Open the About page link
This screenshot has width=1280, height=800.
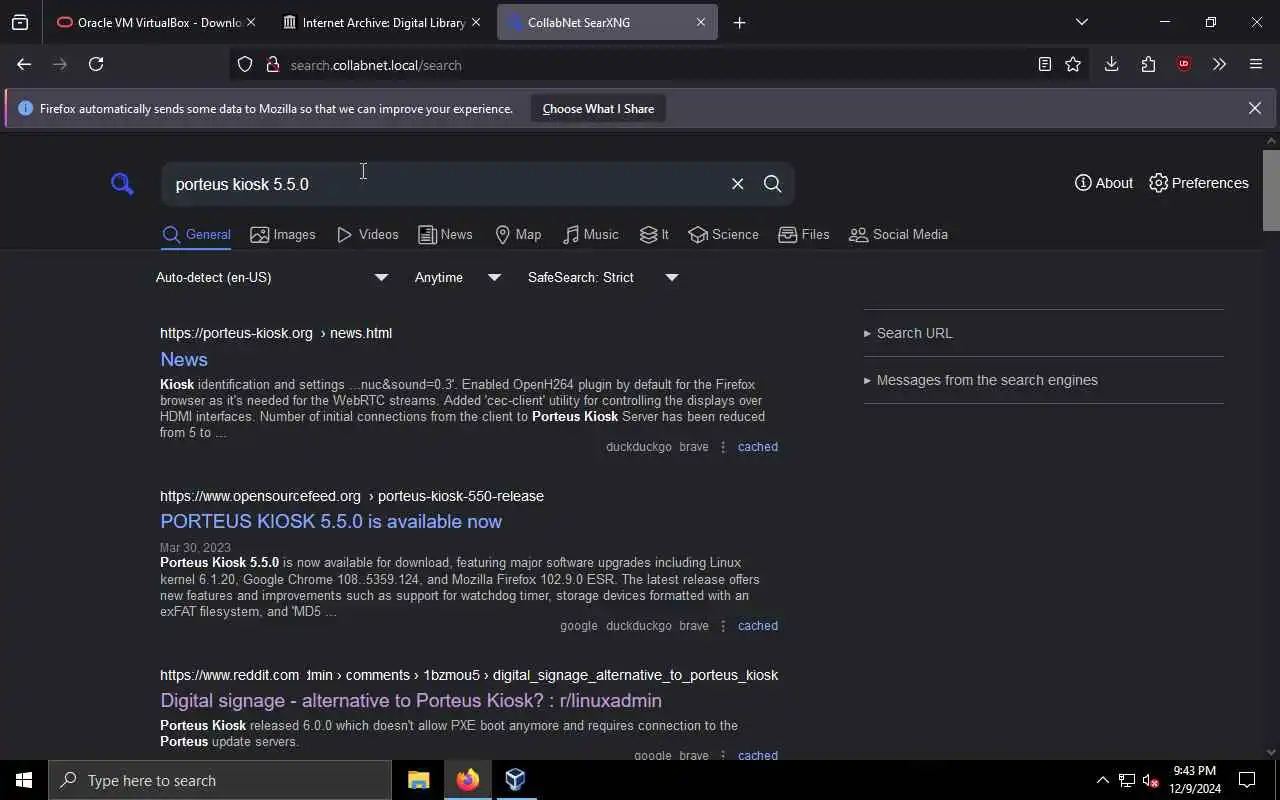[x=1103, y=183]
